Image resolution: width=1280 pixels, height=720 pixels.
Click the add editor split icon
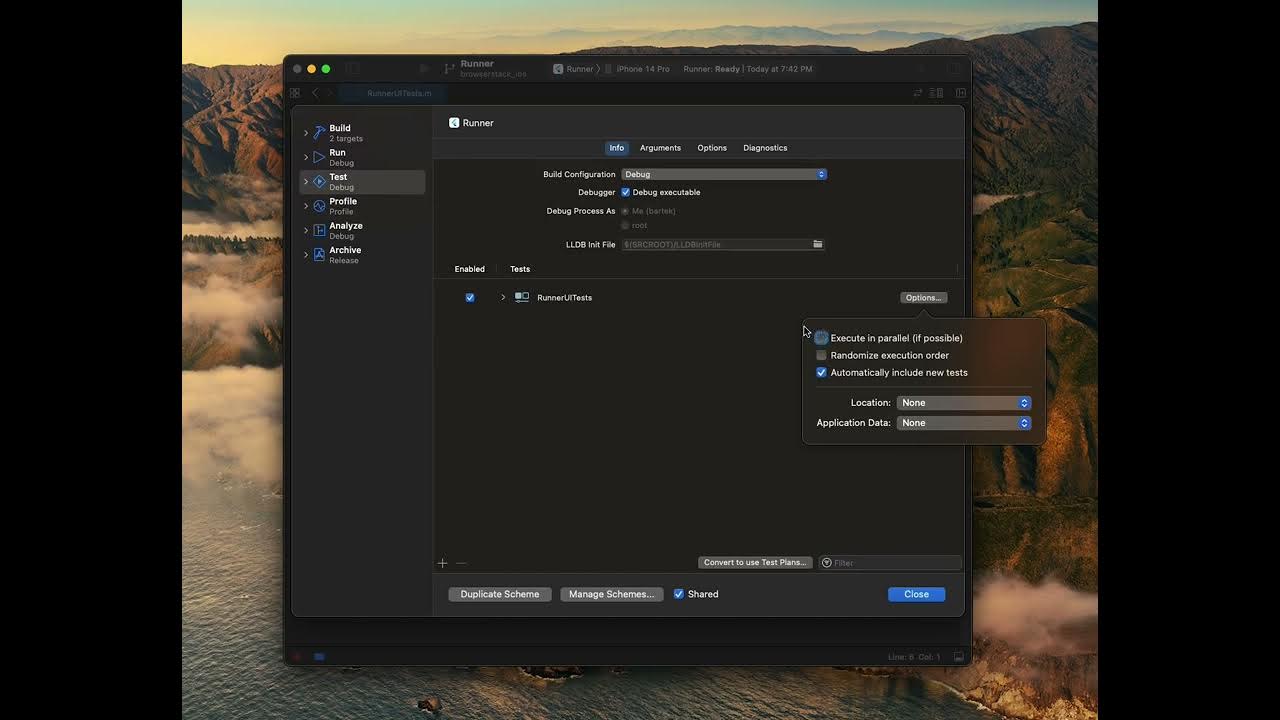coord(960,93)
